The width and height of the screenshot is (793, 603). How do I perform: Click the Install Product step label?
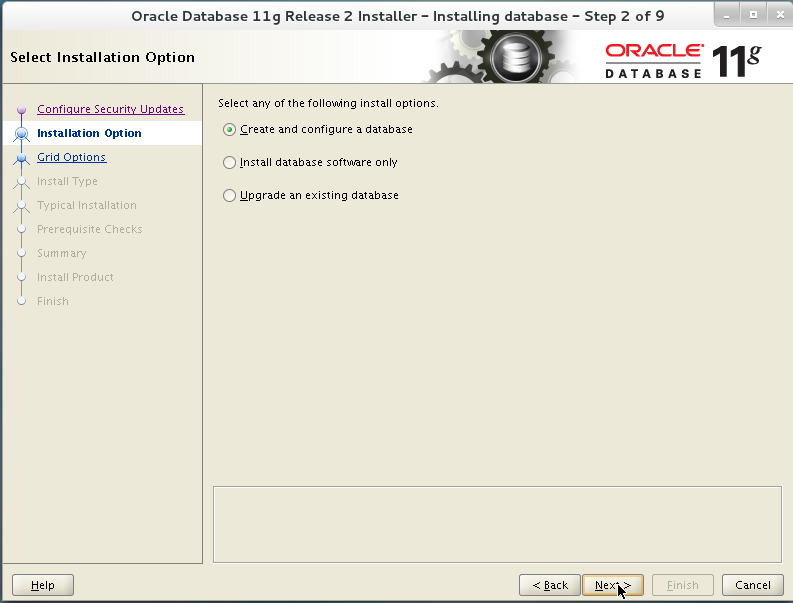[75, 277]
